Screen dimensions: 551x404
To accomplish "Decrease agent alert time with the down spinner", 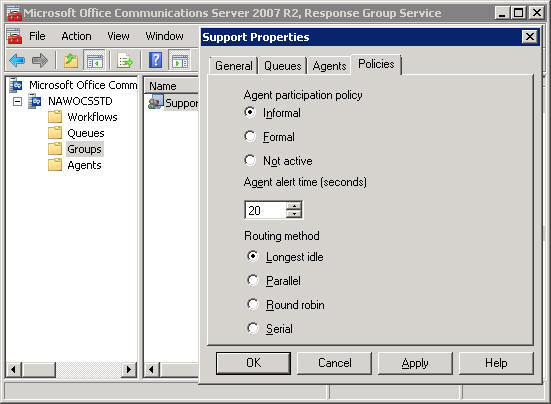I will coord(294,214).
